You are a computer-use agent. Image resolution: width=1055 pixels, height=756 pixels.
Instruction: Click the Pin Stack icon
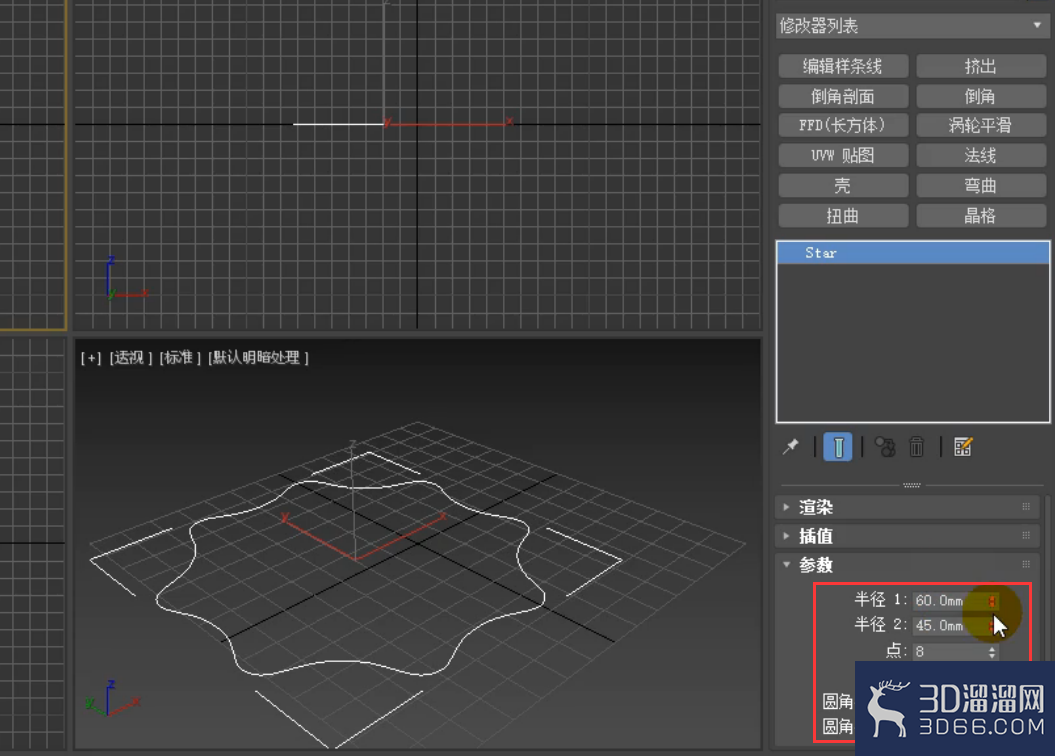(791, 447)
